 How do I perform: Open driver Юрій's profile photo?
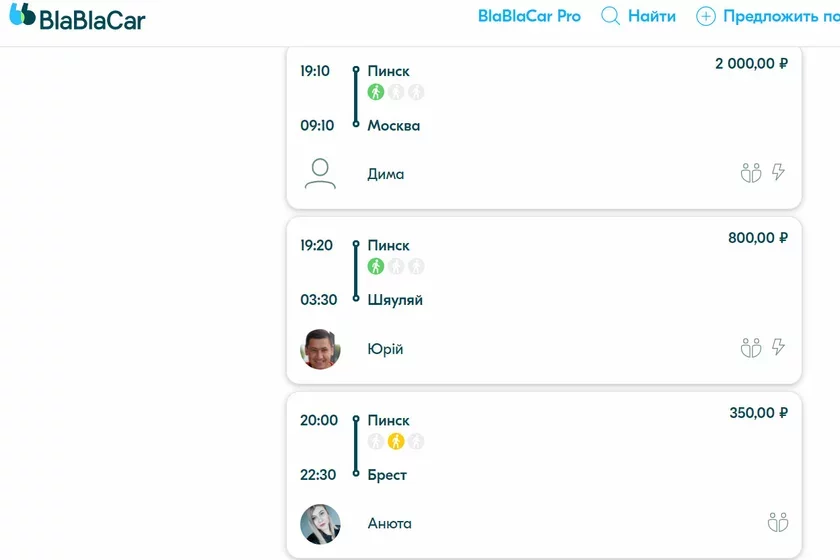click(x=320, y=349)
